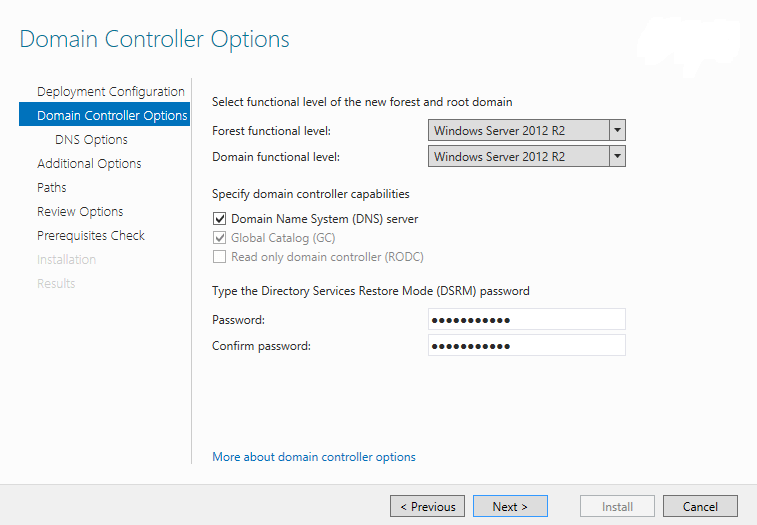Click the Confirm password field

tap(526, 346)
